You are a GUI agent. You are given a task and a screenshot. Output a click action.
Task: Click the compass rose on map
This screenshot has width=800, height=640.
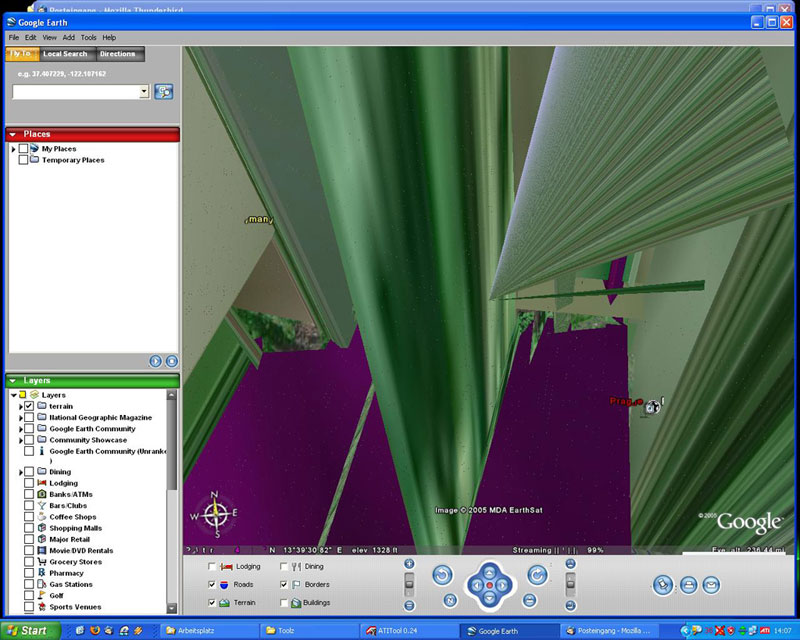point(215,514)
